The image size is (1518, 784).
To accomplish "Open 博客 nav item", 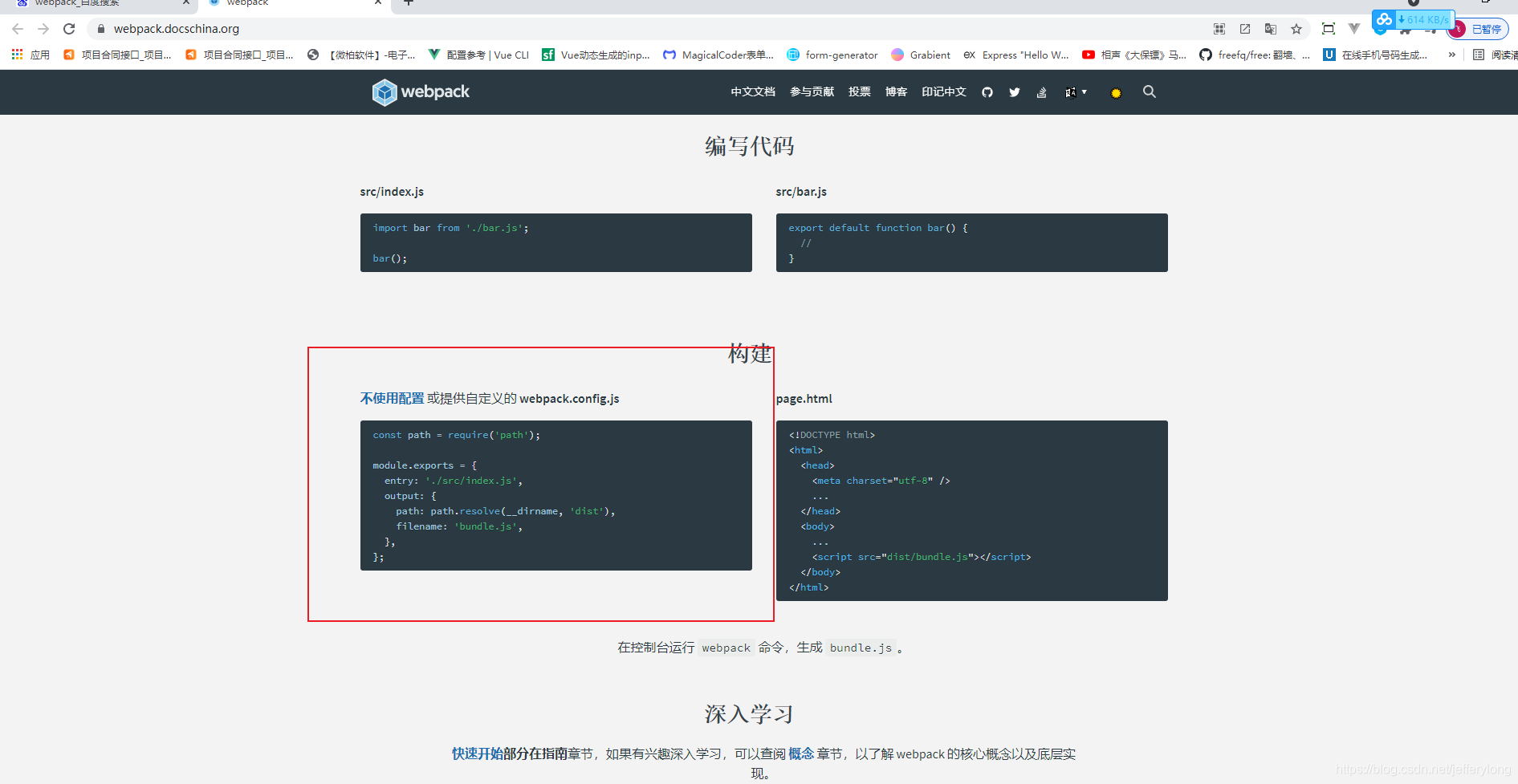I will click(x=896, y=91).
